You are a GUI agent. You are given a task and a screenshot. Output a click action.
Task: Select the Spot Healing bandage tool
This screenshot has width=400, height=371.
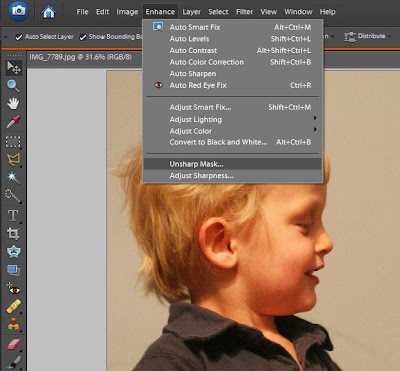coord(13,306)
